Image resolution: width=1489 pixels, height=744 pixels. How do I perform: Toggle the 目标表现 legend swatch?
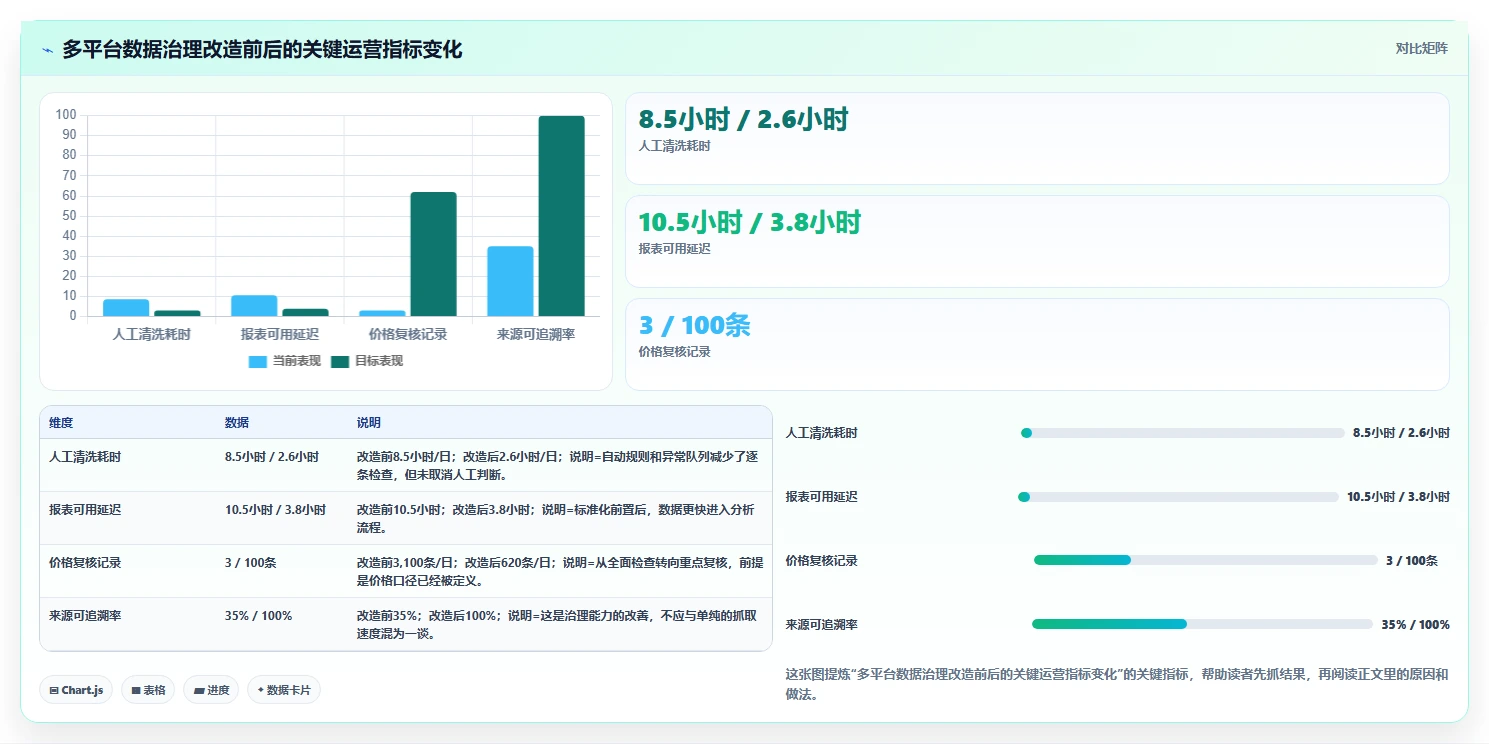pos(340,361)
